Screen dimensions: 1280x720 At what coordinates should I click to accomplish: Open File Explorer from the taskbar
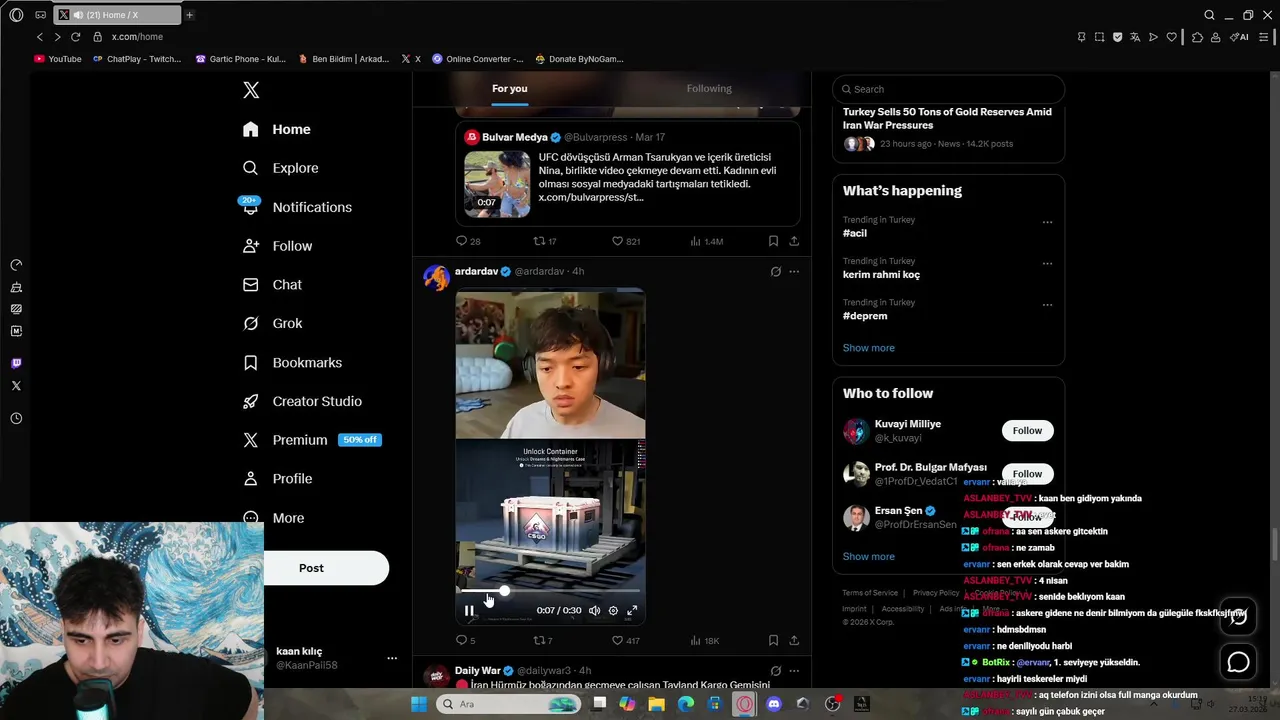(x=656, y=704)
